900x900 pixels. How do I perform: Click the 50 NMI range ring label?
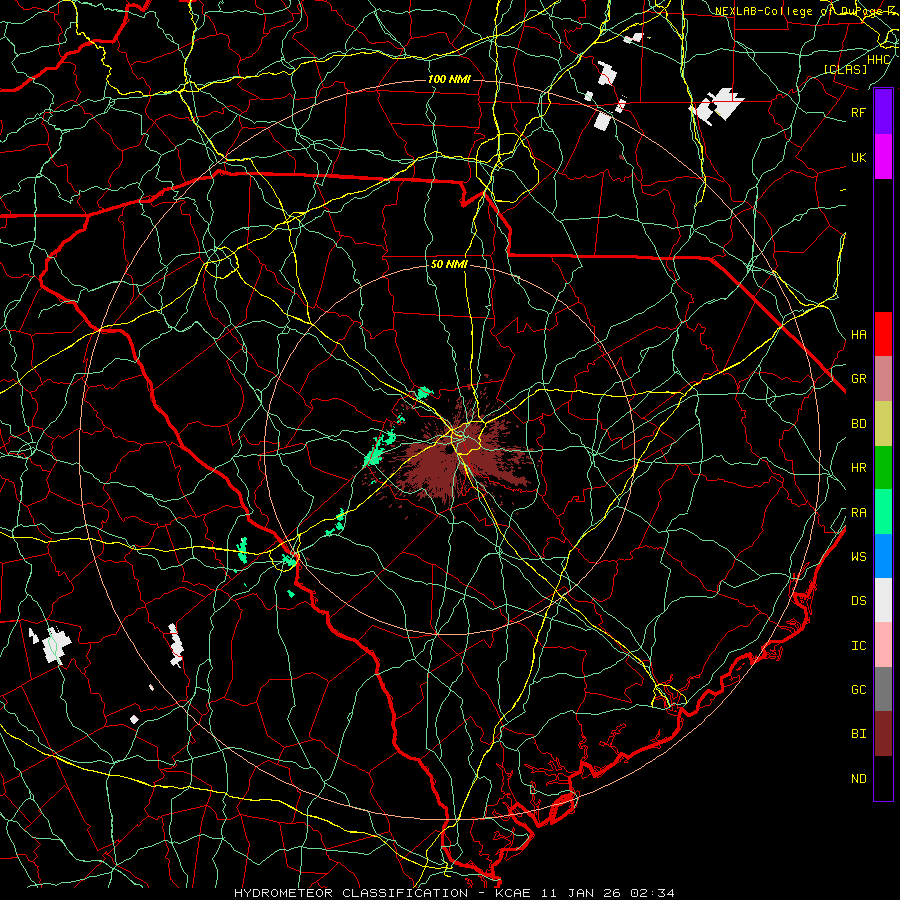click(449, 264)
